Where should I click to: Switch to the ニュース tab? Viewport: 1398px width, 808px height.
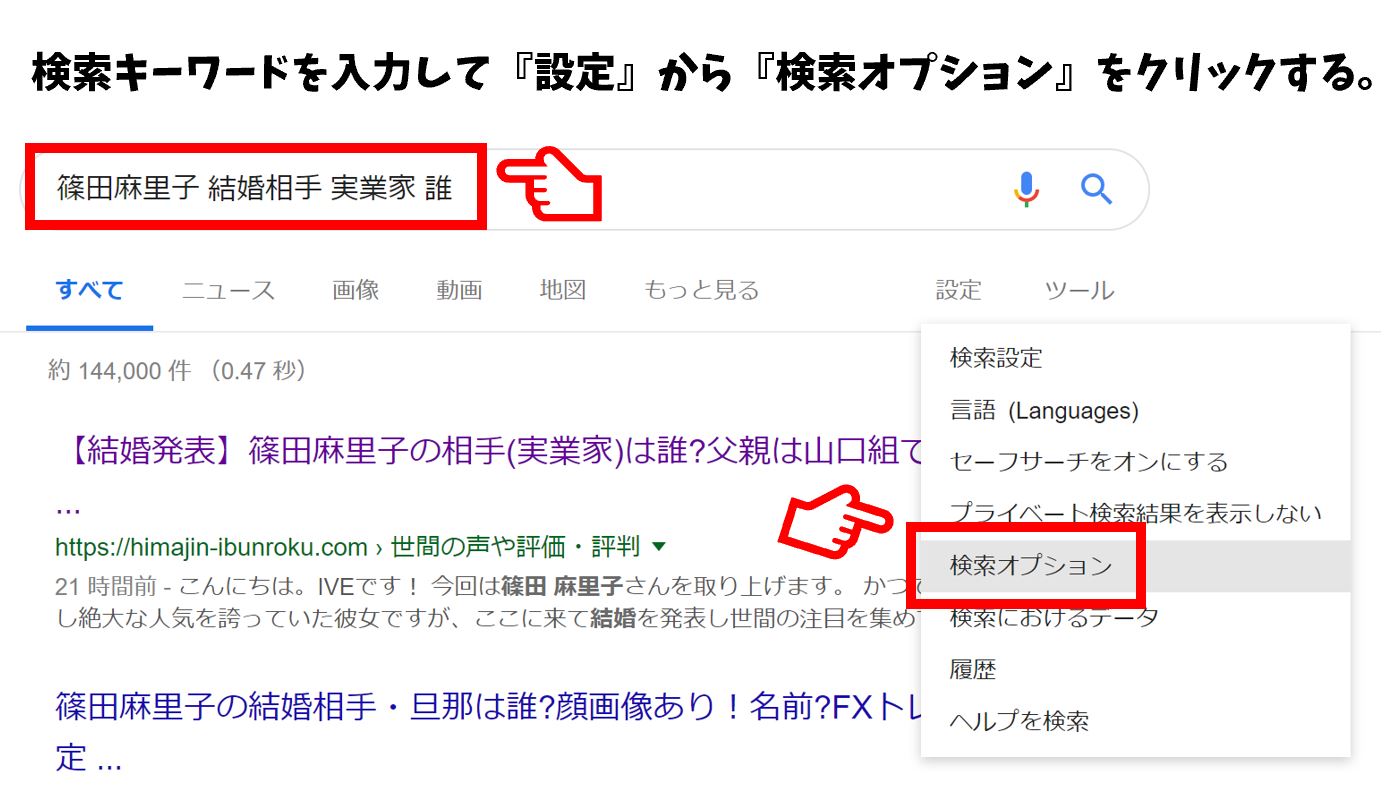(x=228, y=291)
